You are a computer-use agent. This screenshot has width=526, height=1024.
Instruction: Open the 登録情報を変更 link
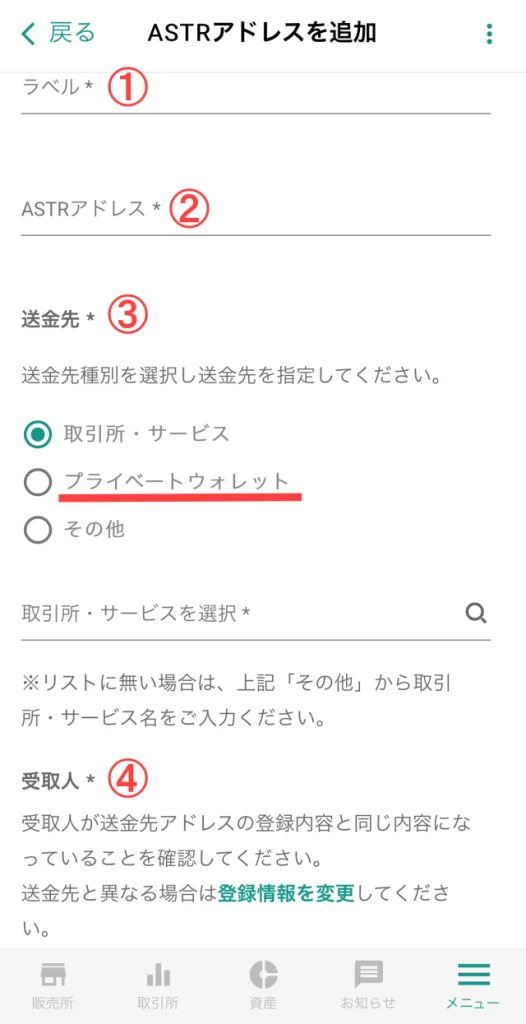coord(286,892)
